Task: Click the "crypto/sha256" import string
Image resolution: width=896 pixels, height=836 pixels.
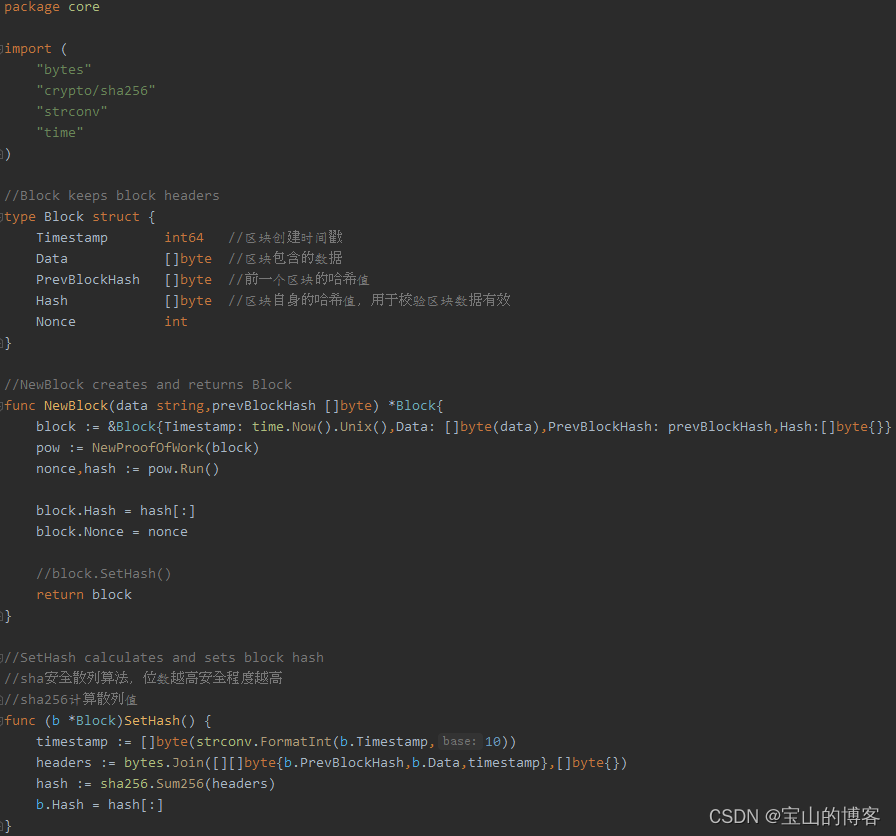Action: [x=96, y=91]
